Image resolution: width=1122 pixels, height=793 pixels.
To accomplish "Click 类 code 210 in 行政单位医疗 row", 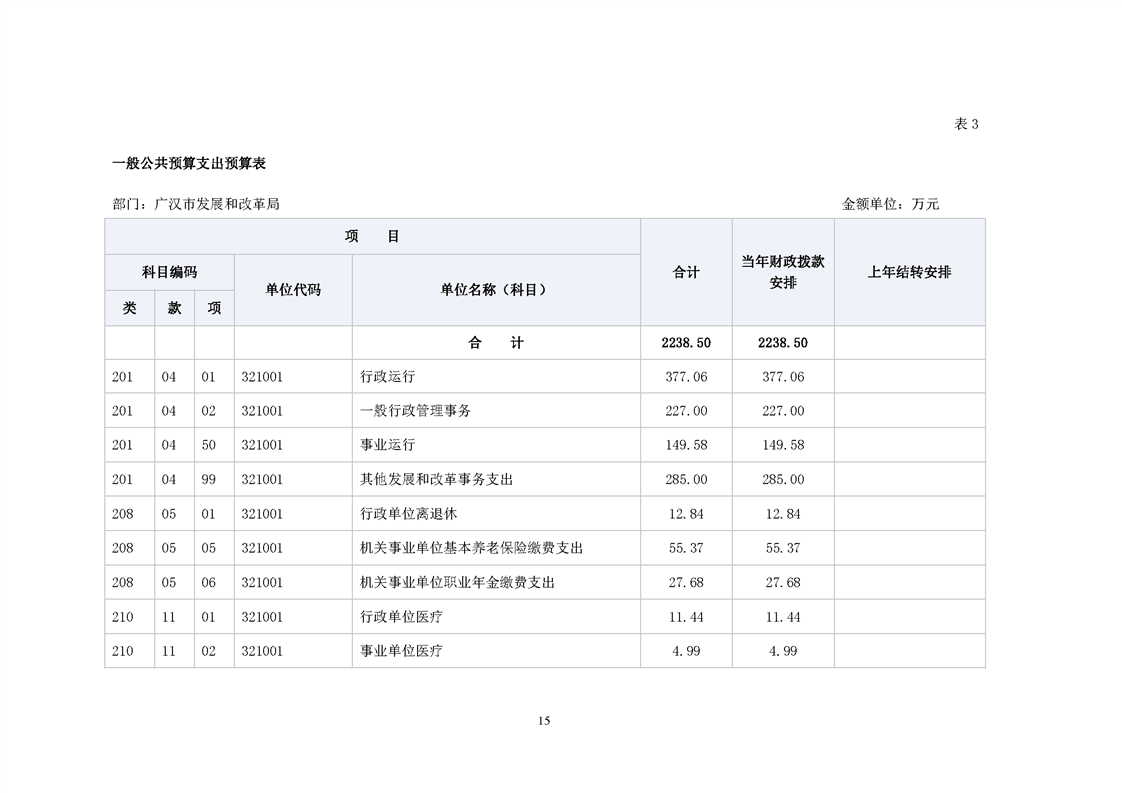I will 122,617.
